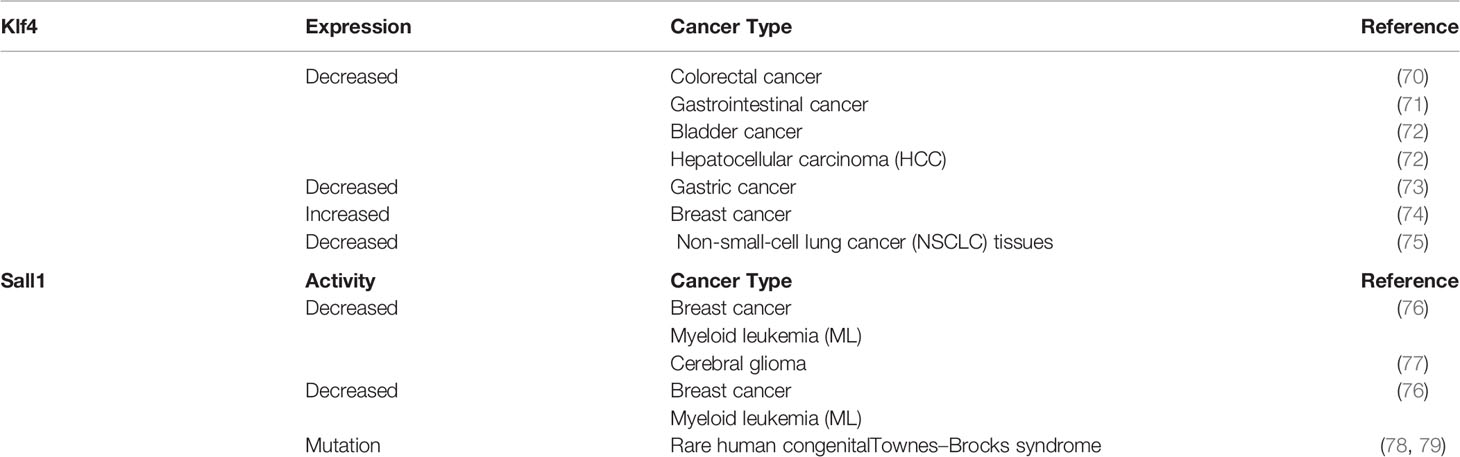Open reference 71 for Gastrointestinal cancer
1460x457 pixels.
click(x=1440, y=104)
